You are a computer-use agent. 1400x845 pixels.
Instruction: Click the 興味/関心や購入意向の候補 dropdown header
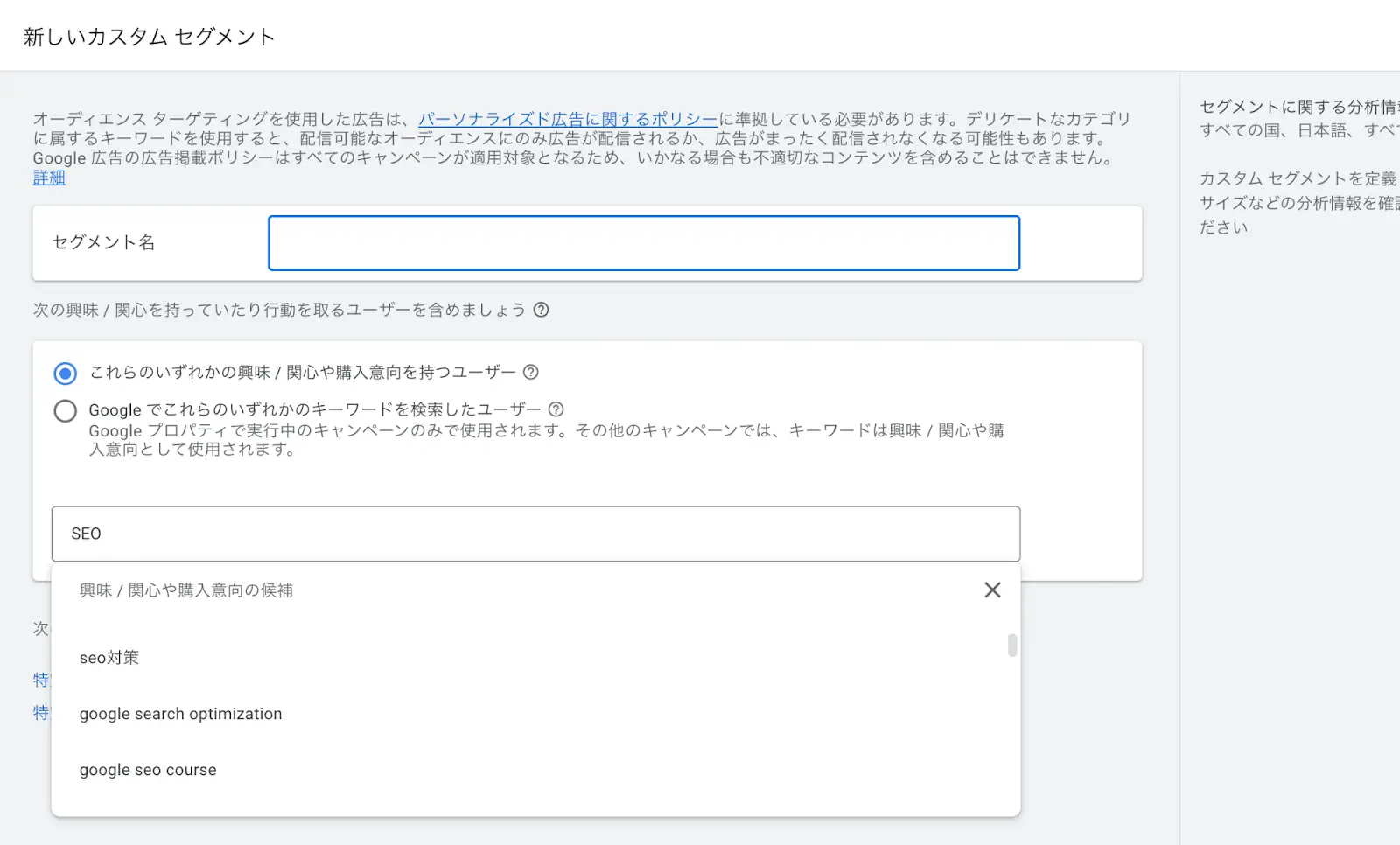[x=186, y=590]
